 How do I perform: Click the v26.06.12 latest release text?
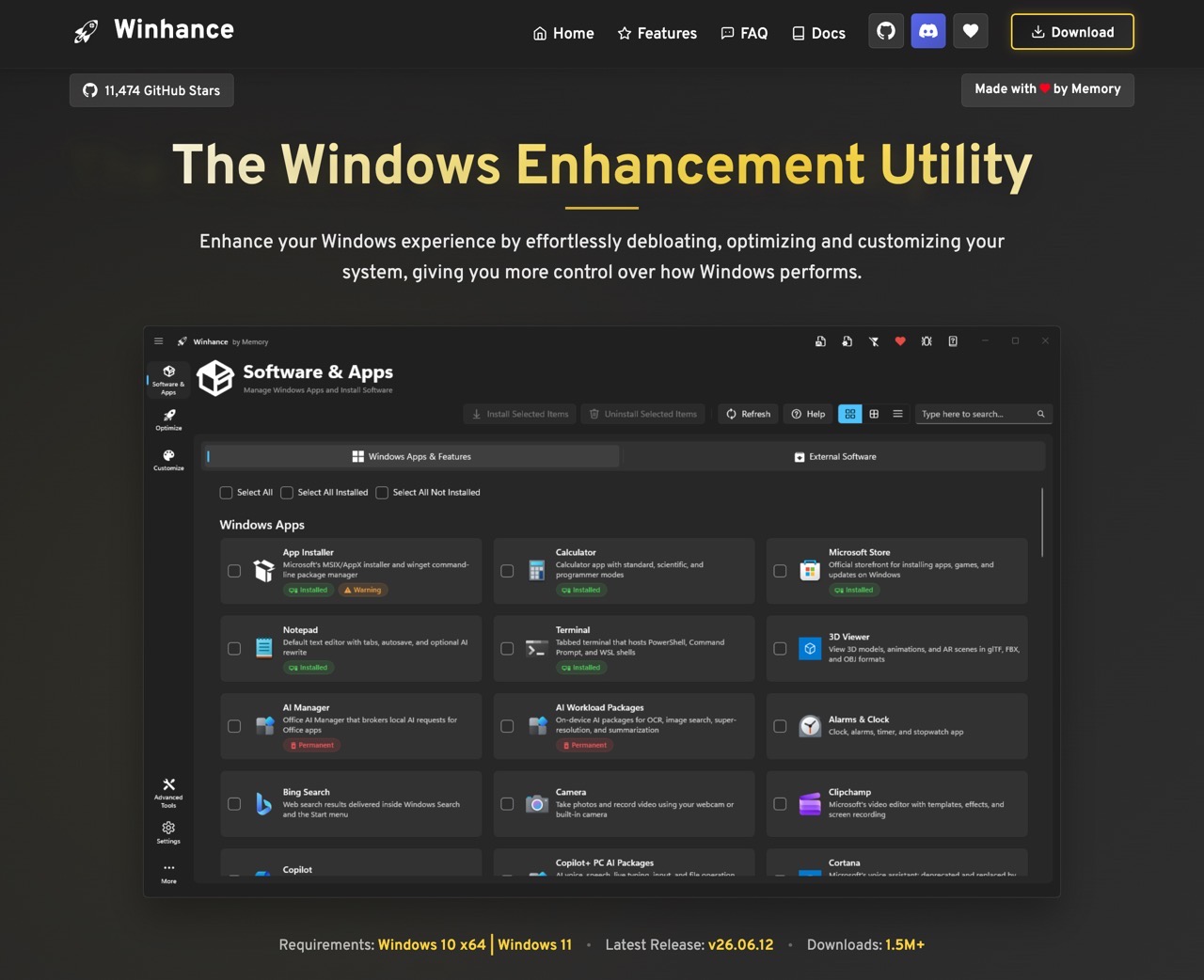click(x=741, y=944)
